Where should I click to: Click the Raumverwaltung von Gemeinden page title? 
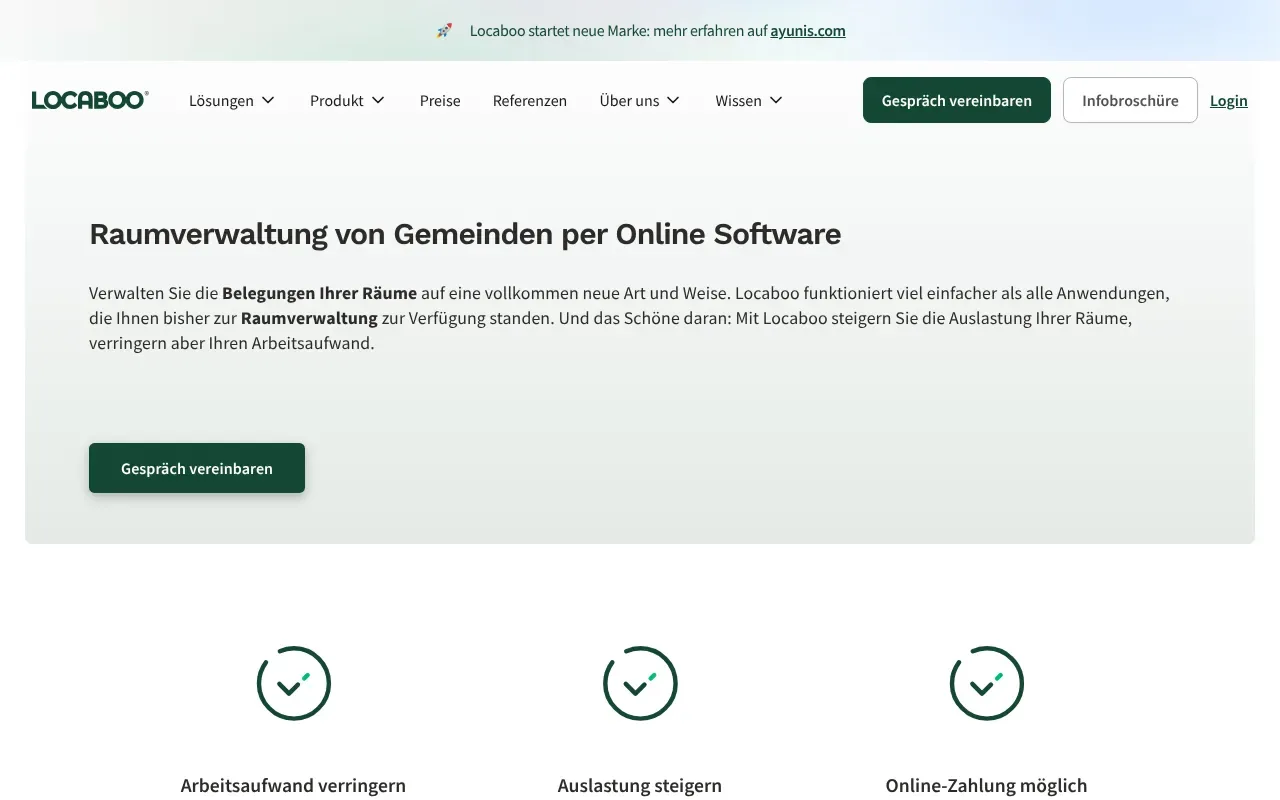465,234
